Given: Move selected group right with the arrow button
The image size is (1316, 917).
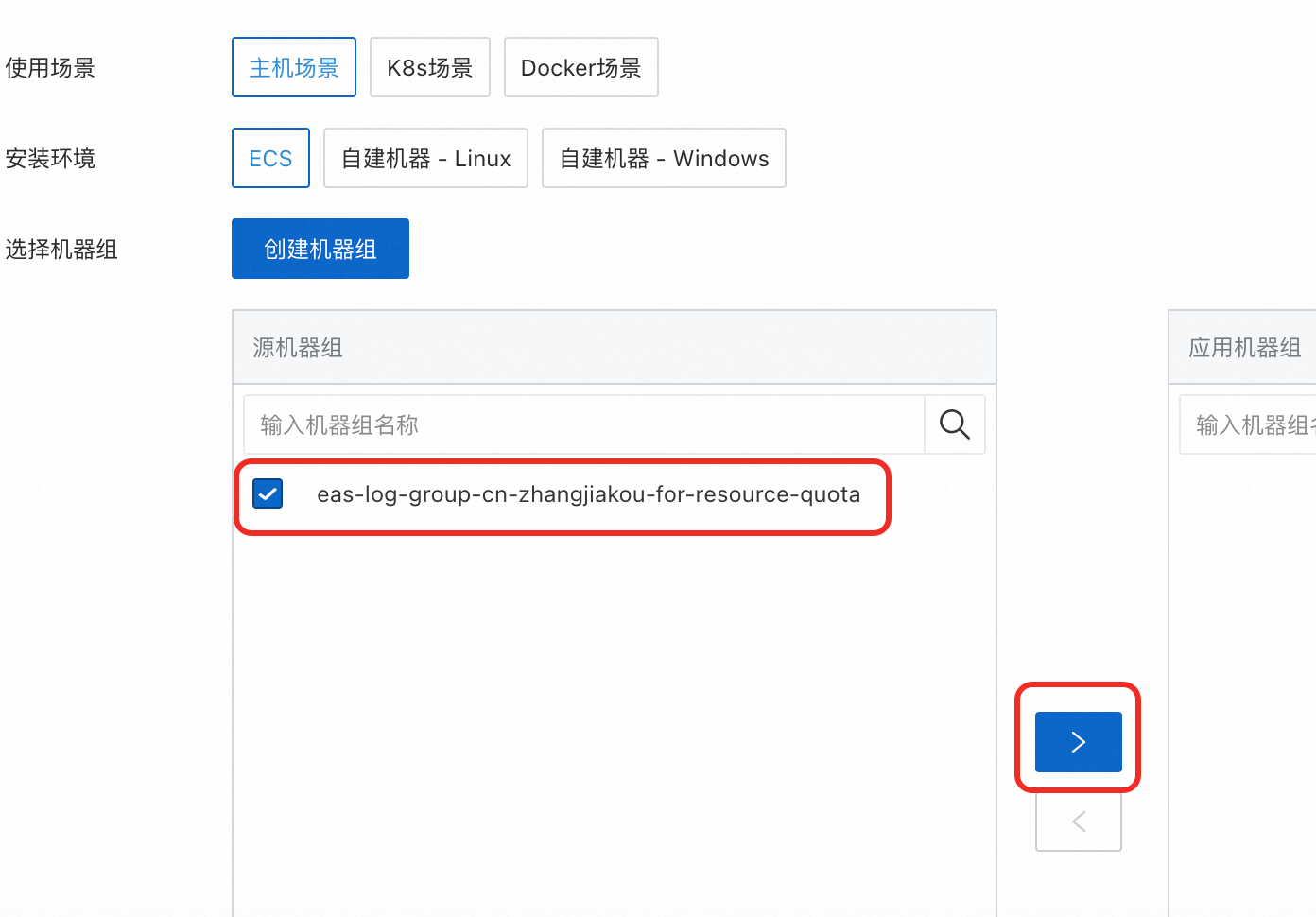Looking at the screenshot, I should click(1079, 742).
